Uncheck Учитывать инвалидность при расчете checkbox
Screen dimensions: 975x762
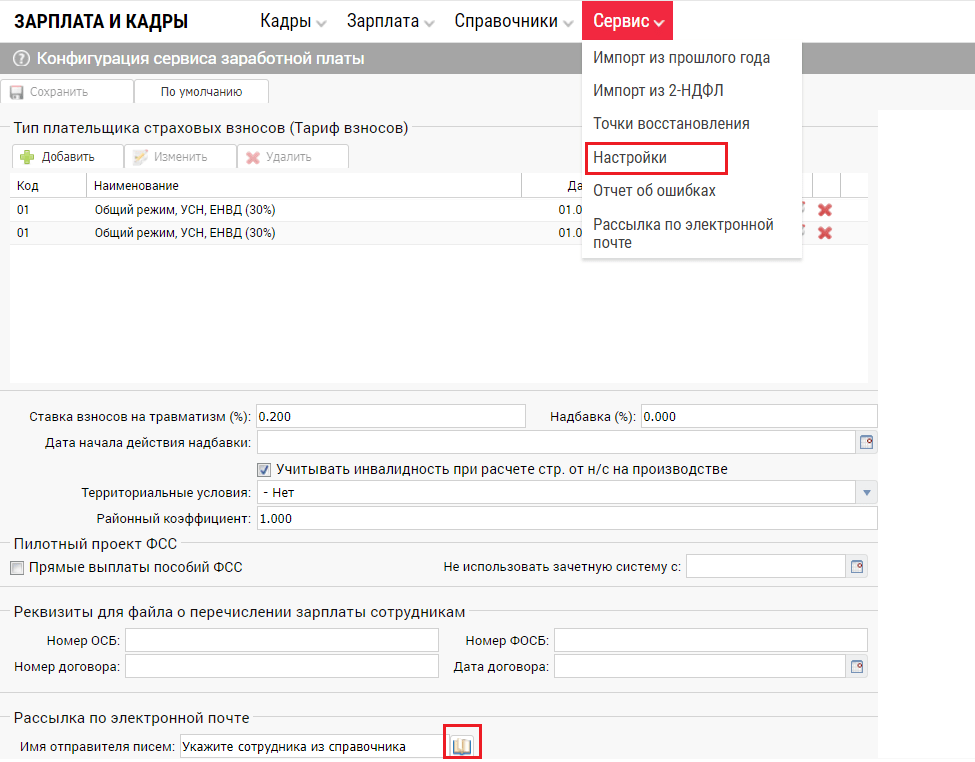(x=265, y=469)
